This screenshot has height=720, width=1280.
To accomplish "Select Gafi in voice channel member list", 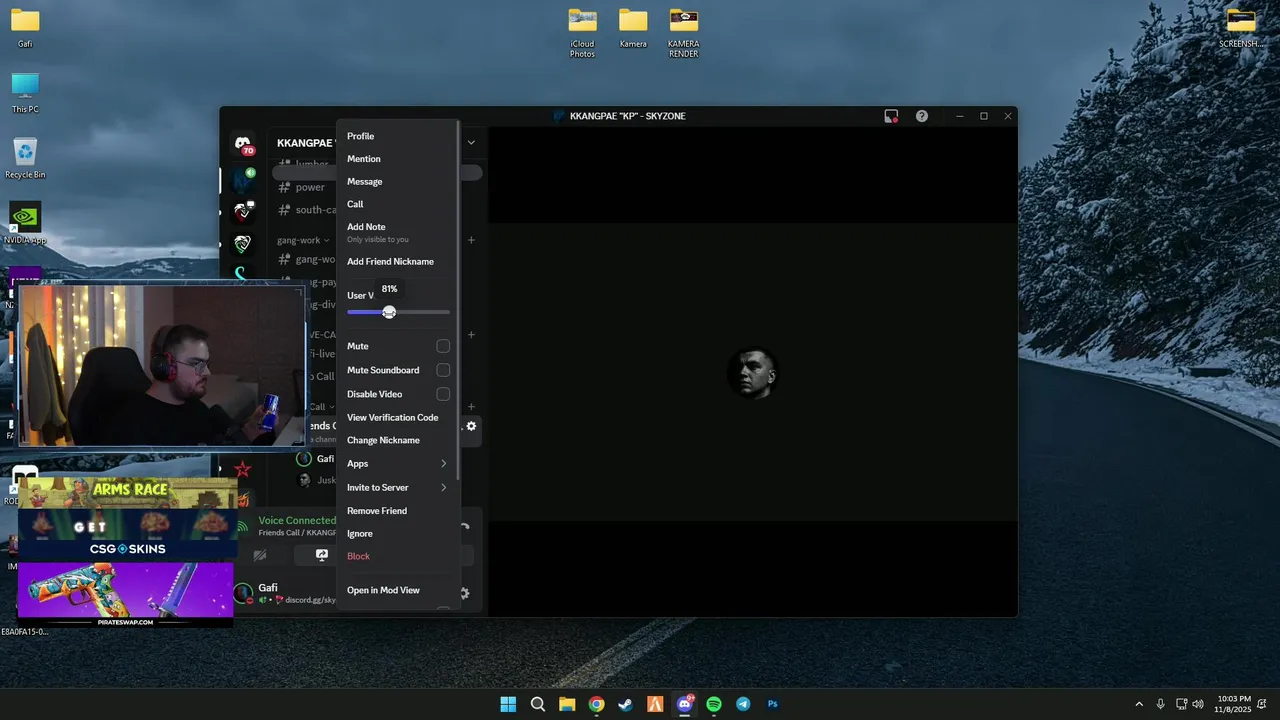I will click(x=316, y=459).
